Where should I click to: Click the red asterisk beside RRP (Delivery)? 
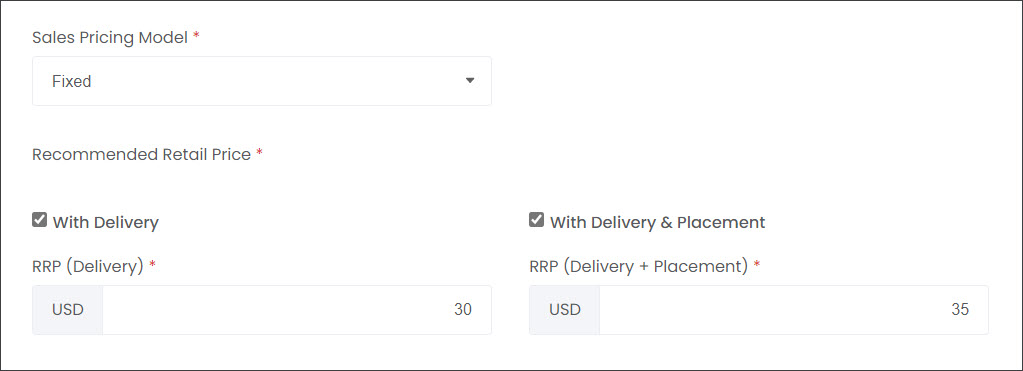click(x=153, y=264)
